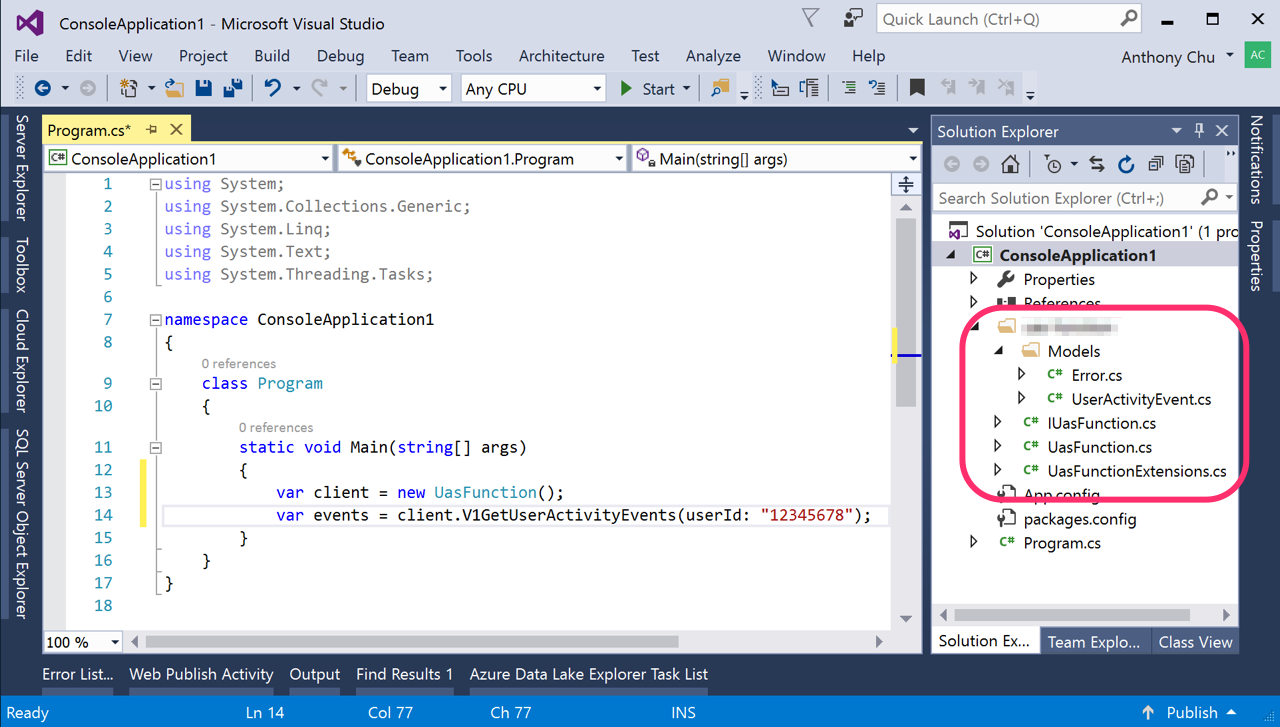Click the notifications flag filter icon
This screenshot has width=1280, height=727.
[811, 18]
